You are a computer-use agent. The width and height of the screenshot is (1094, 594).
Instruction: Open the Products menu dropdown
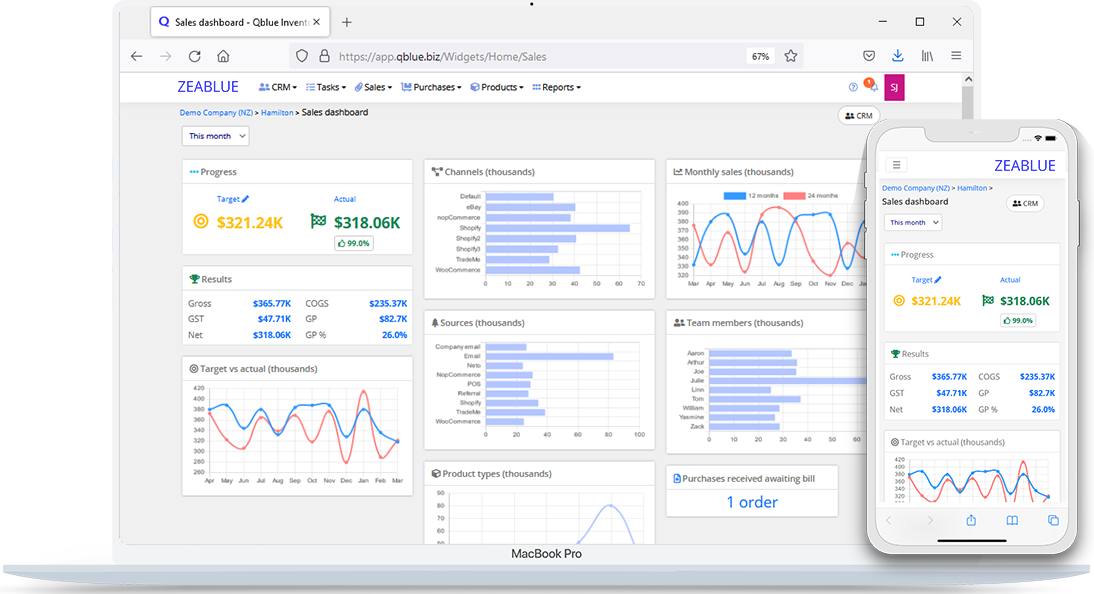(497, 87)
